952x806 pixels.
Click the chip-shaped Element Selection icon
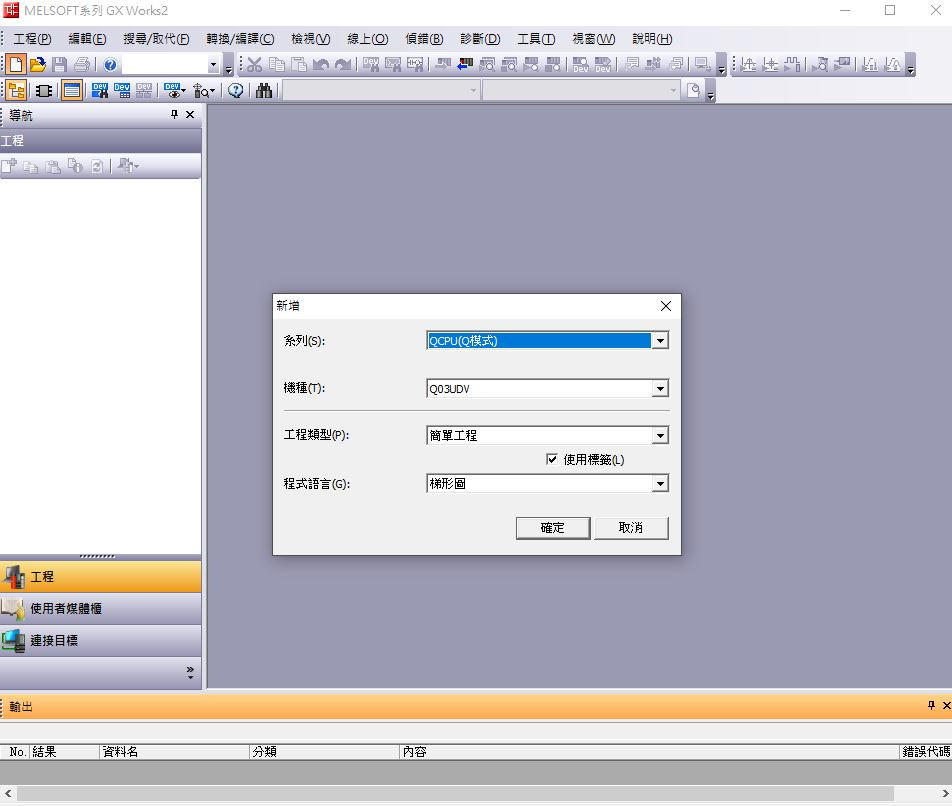44,91
